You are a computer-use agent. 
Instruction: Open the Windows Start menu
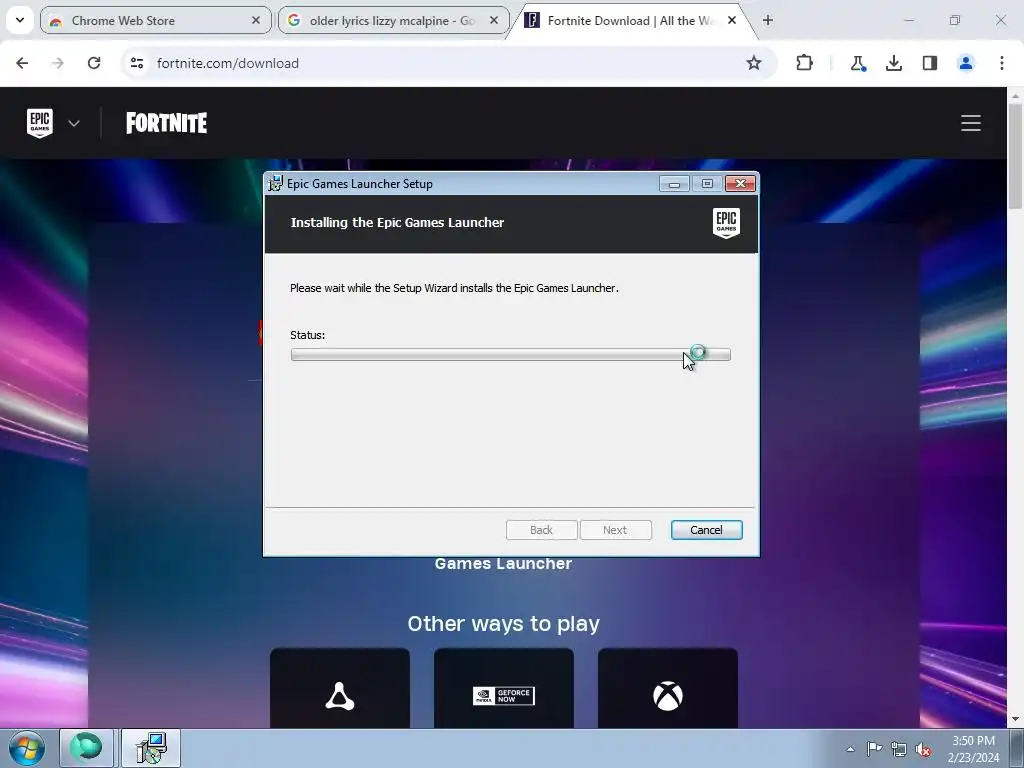(x=27, y=748)
